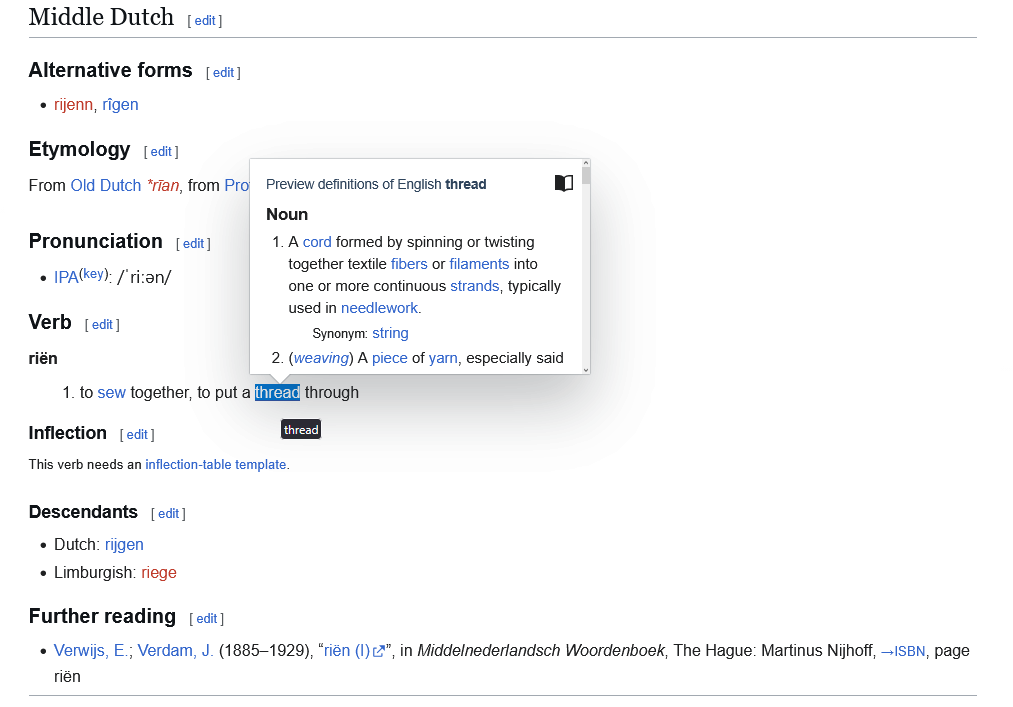Open author link Verwijs, E.
The height and width of the screenshot is (707, 1013).
91,651
